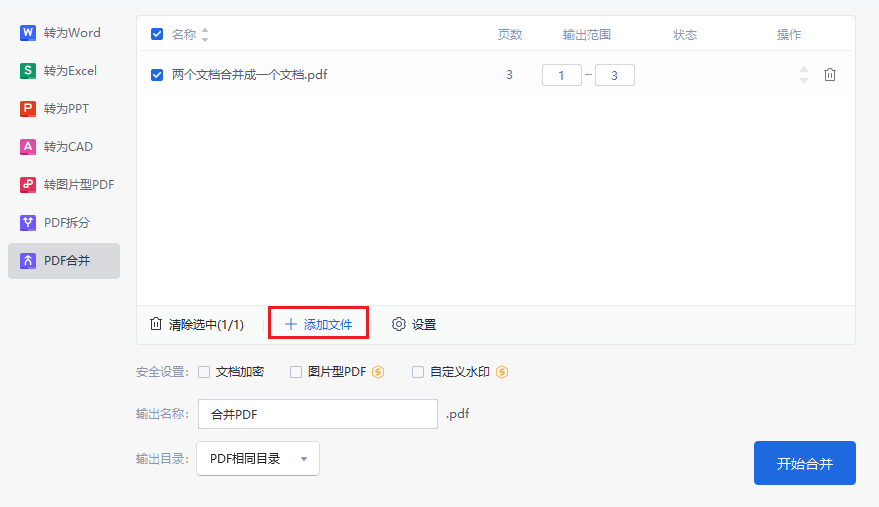Click the premium coin badge beside 图片型PDF

(378, 372)
